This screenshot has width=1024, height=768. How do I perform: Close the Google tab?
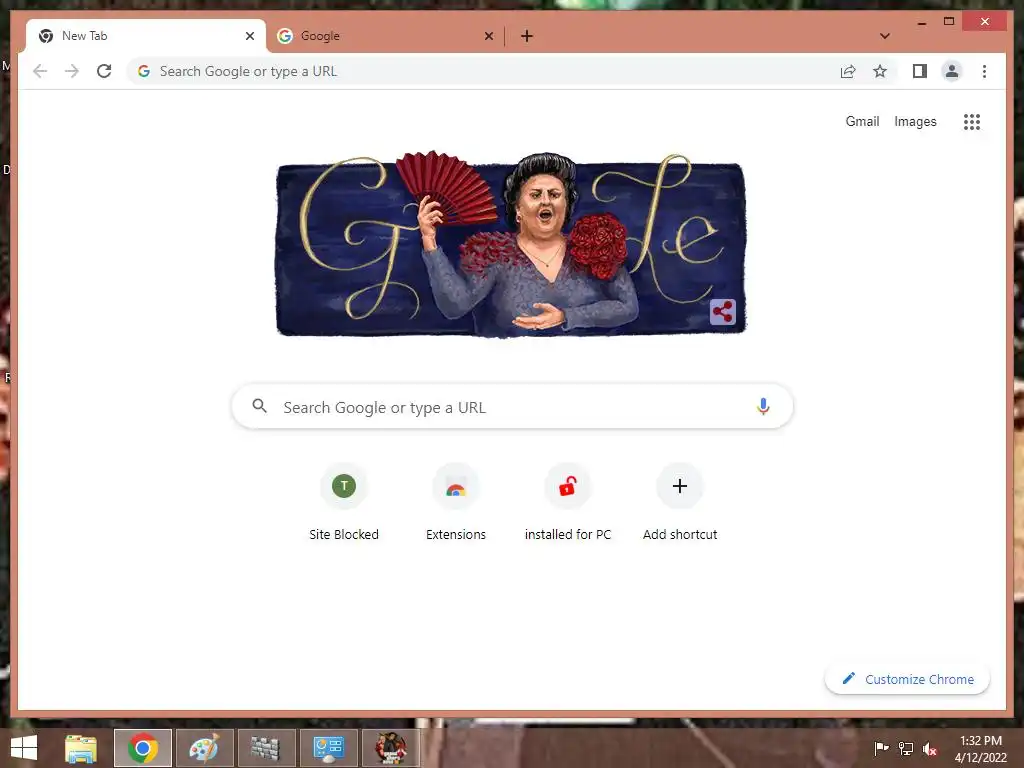tap(488, 36)
